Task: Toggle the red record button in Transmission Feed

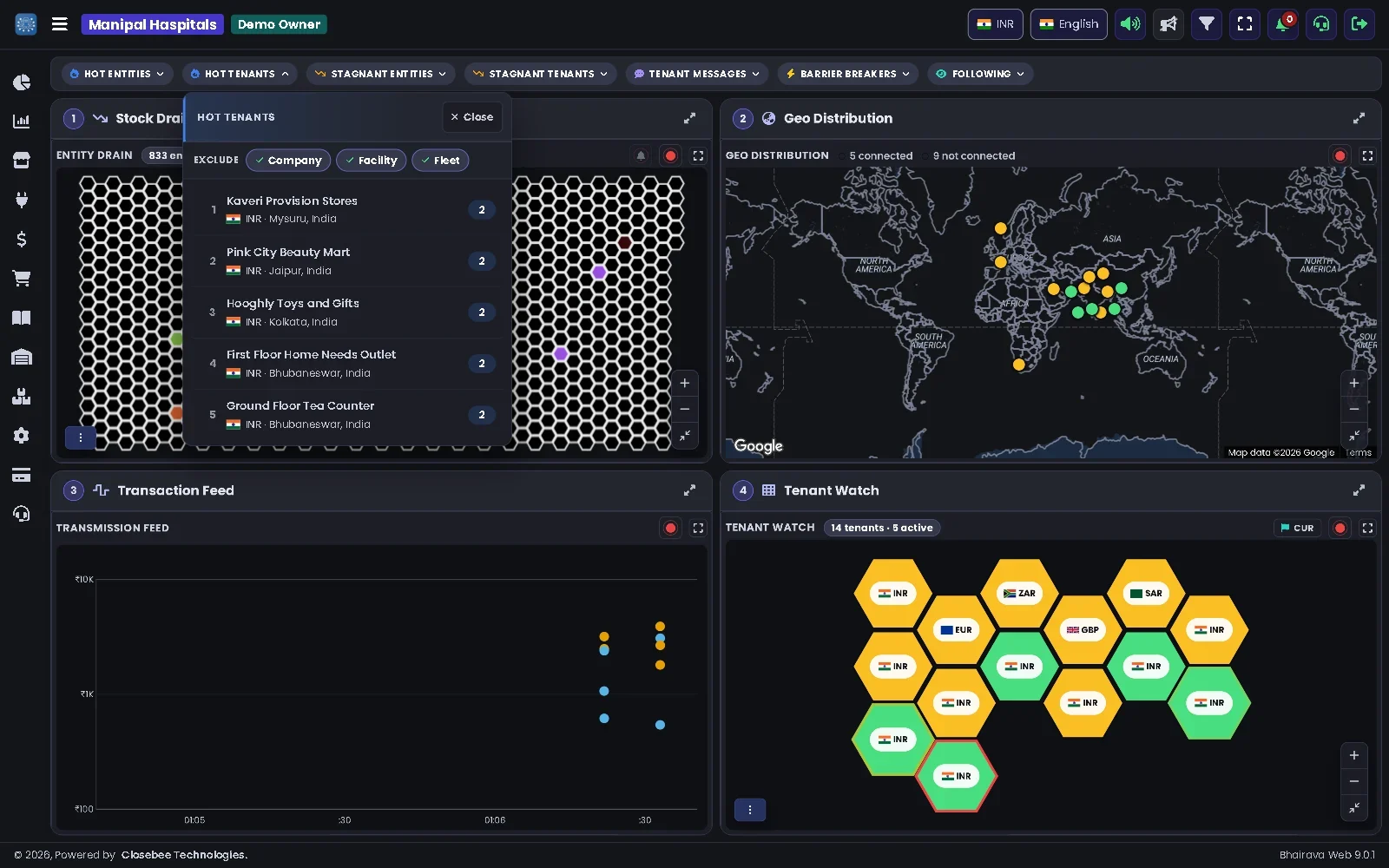Action: [670, 528]
